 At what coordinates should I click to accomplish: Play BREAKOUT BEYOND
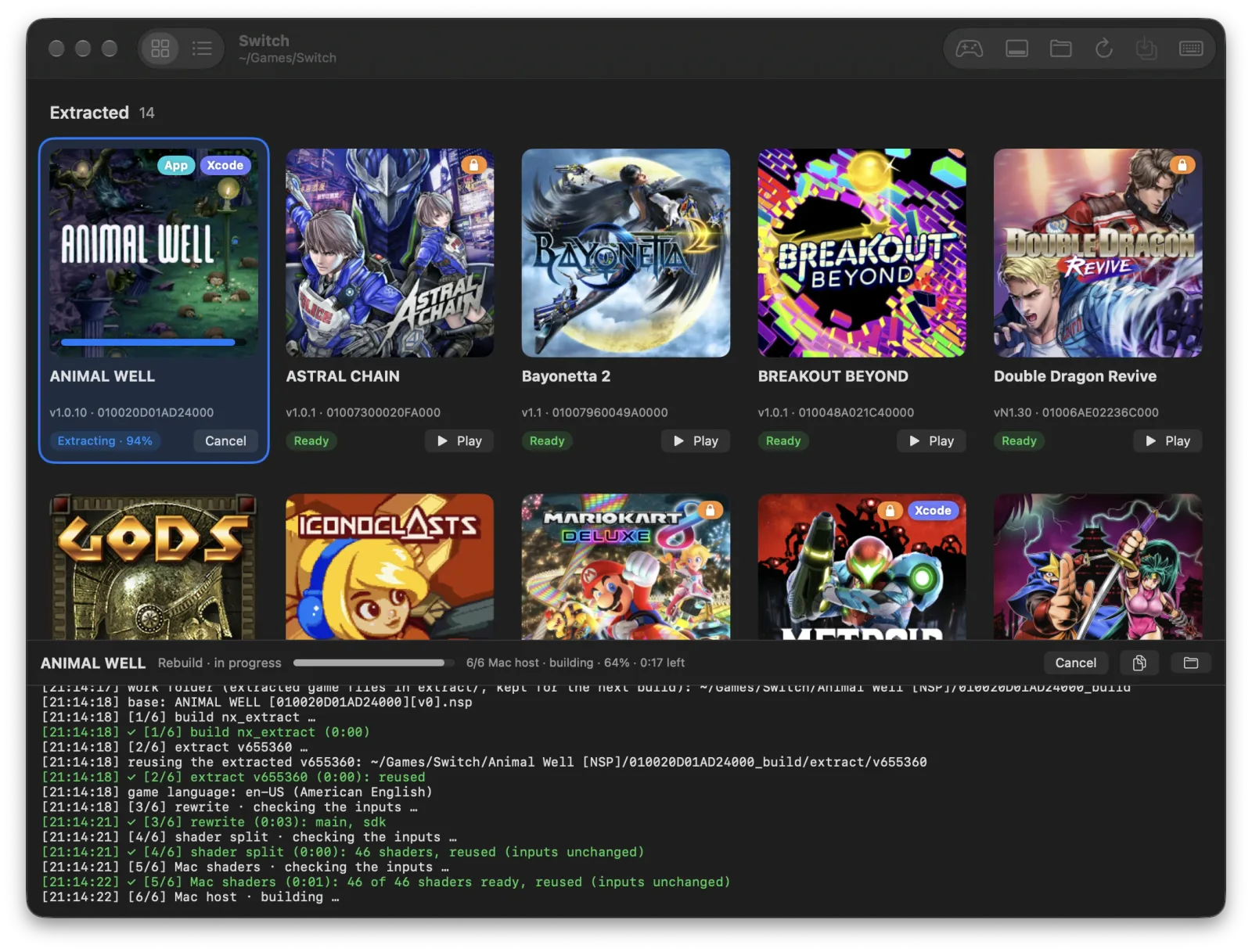coord(931,441)
